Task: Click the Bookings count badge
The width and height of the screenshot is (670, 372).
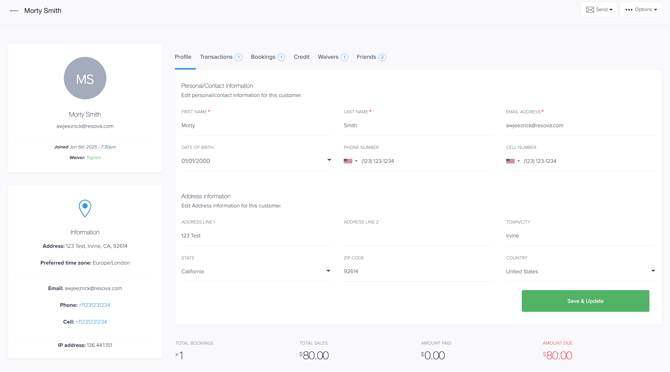Action: (x=281, y=57)
